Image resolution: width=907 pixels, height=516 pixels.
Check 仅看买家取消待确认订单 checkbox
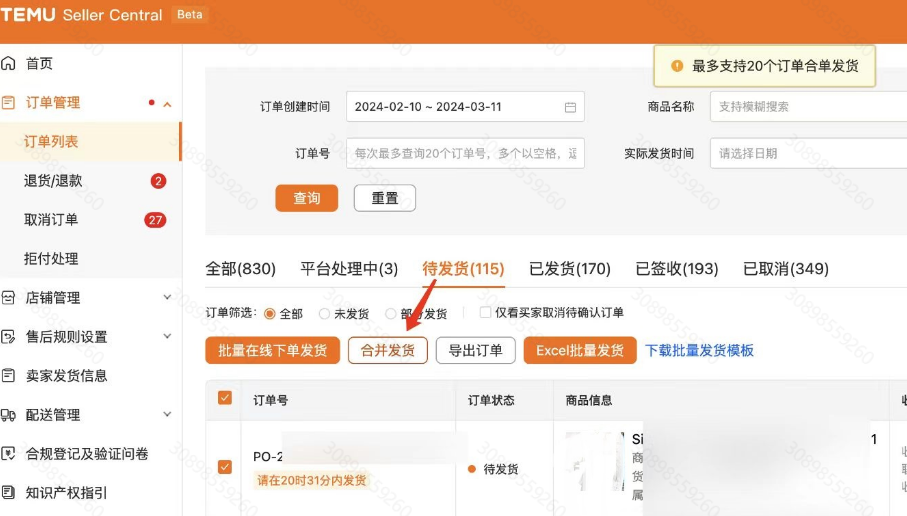(x=486, y=313)
